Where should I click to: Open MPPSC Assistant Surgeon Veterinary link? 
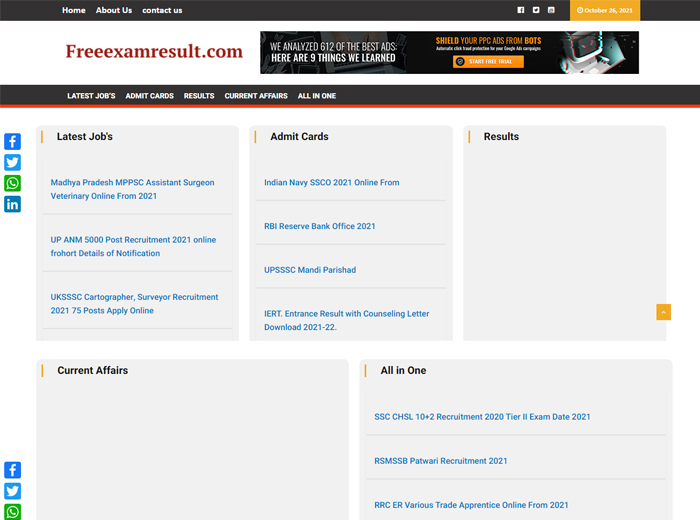pos(132,189)
